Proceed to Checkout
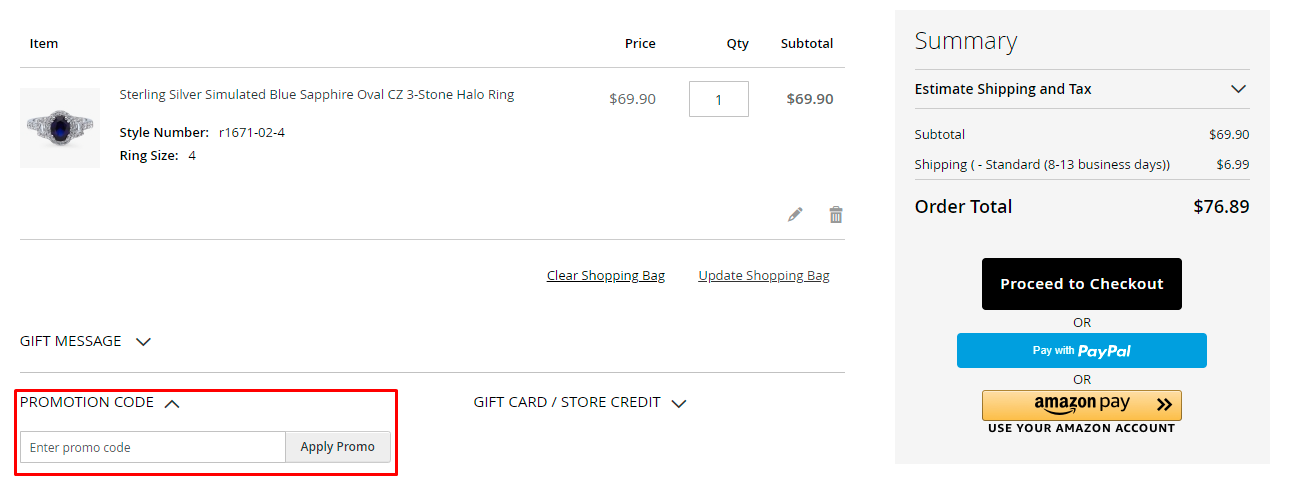The image size is (1290, 480). (x=1081, y=284)
